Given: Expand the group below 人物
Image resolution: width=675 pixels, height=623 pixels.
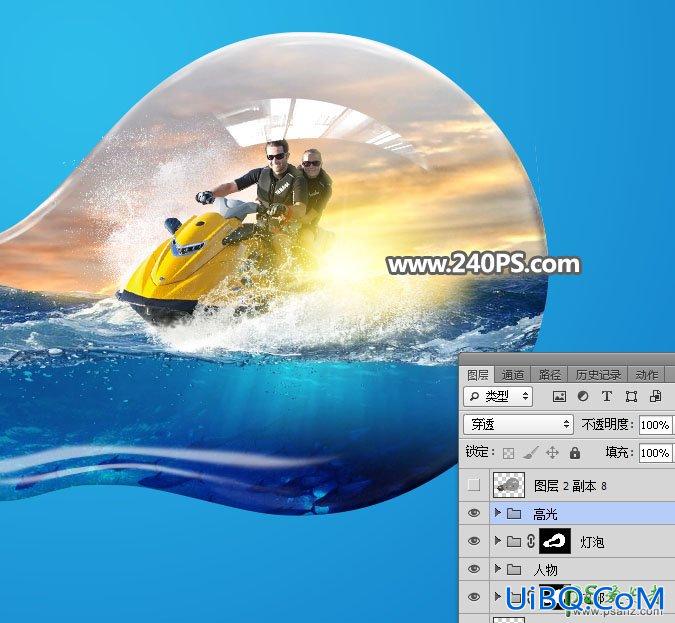Looking at the screenshot, I should coord(498,597).
